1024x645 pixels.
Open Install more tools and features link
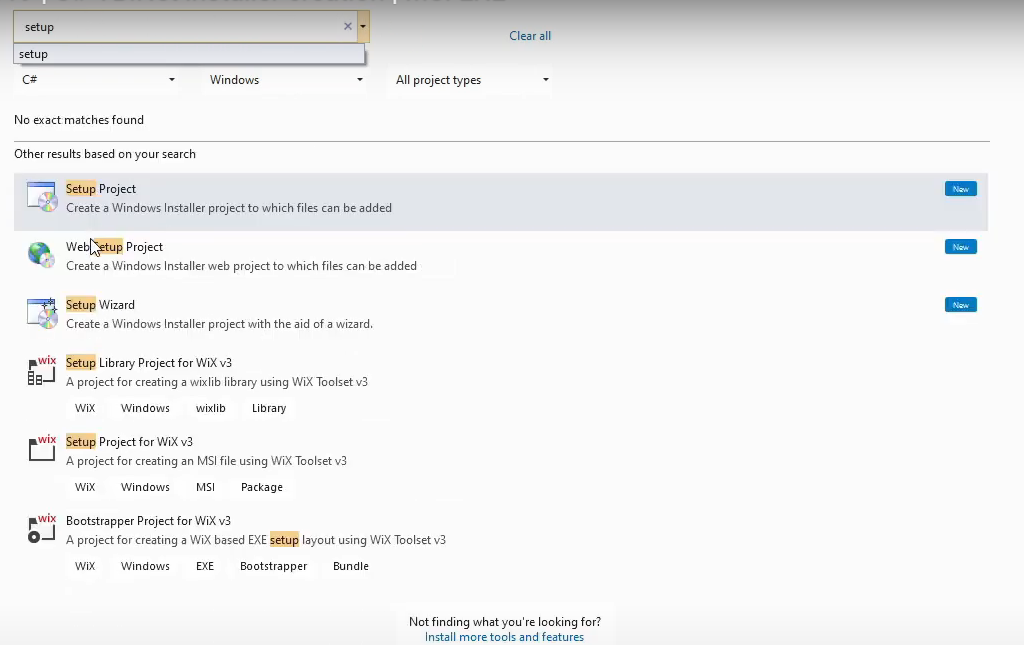click(504, 637)
